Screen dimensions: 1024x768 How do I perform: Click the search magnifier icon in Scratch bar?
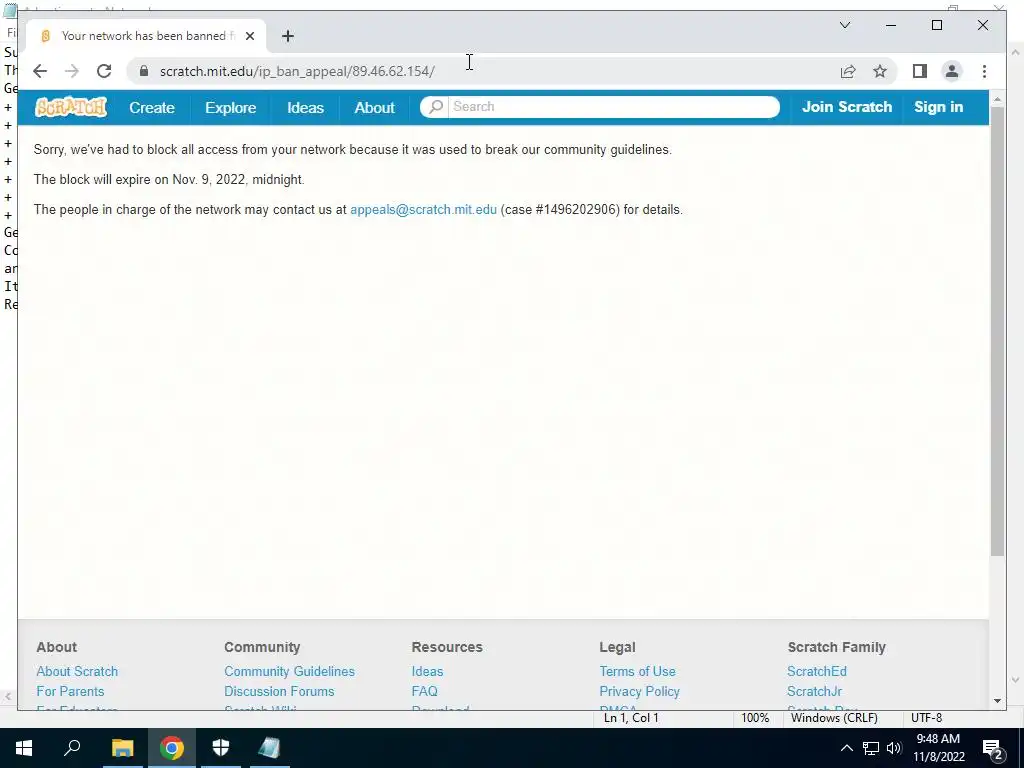tap(436, 106)
